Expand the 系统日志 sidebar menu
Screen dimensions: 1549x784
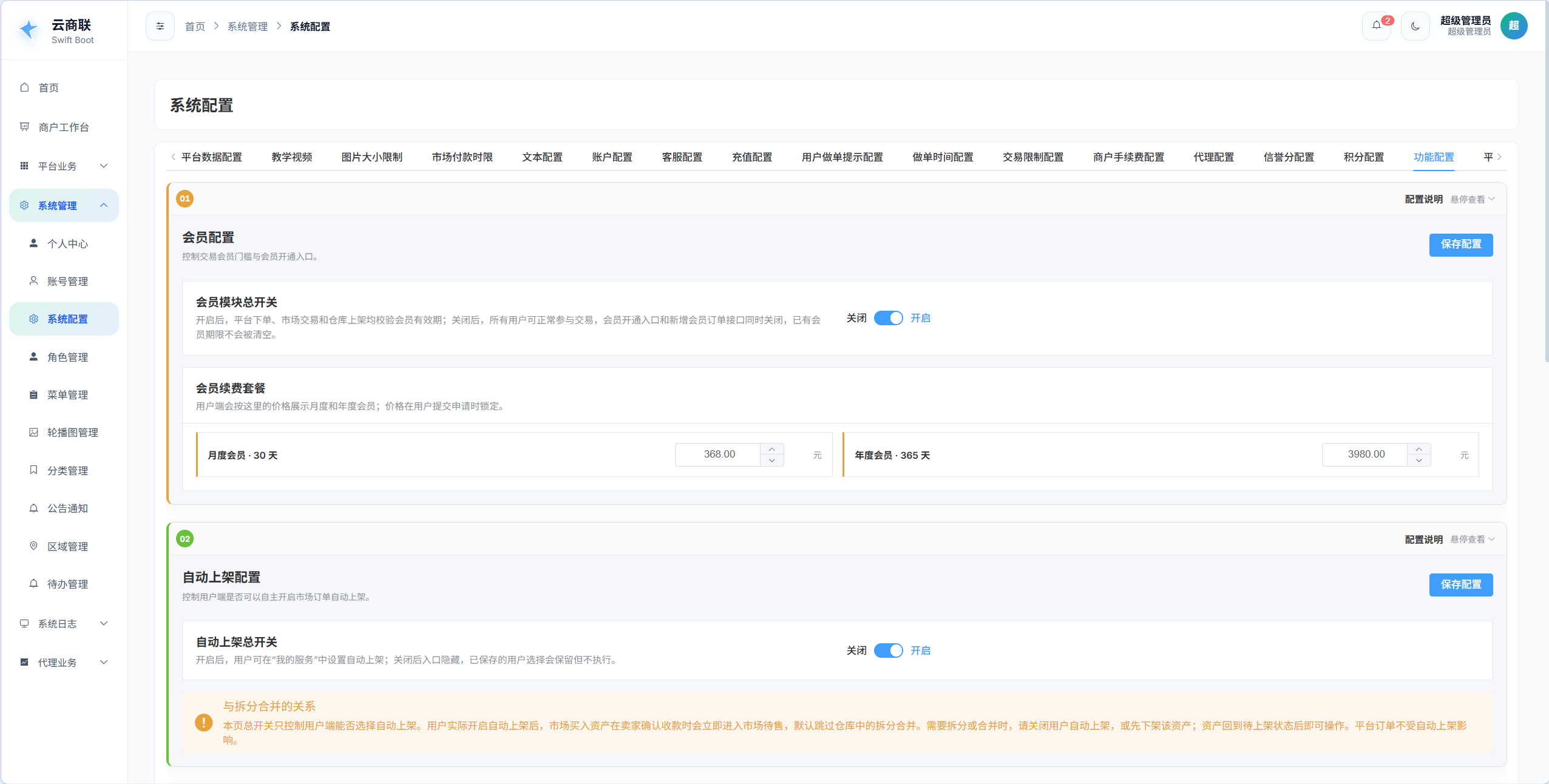click(64, 623)
